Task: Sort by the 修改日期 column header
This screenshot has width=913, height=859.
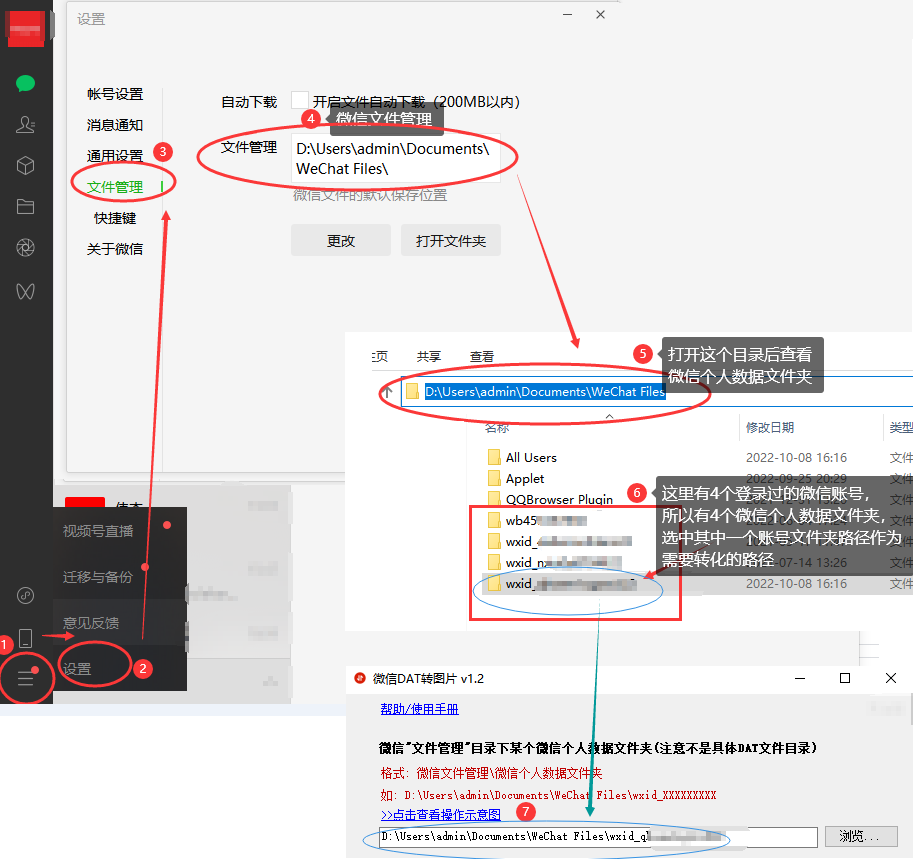Action: (x=770, y=427)
